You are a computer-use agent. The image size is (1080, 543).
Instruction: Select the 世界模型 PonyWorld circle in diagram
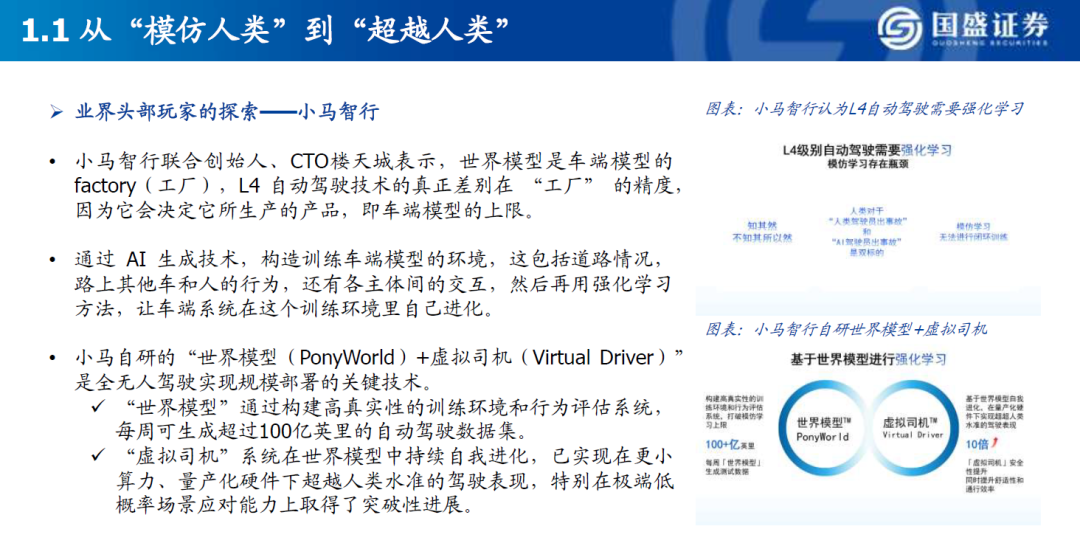pyautogui.click(x=822, y=429)
